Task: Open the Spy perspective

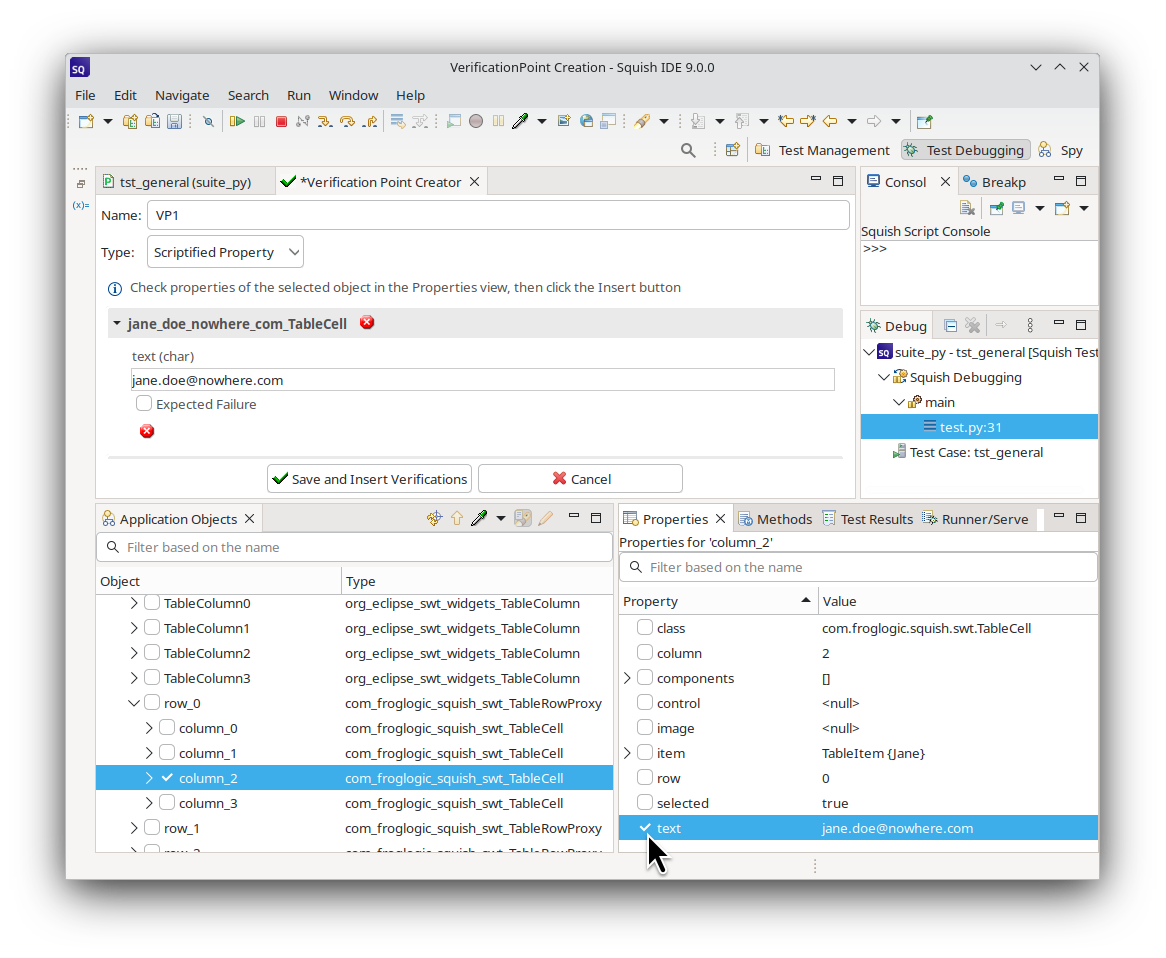Action: point(1061,150)
